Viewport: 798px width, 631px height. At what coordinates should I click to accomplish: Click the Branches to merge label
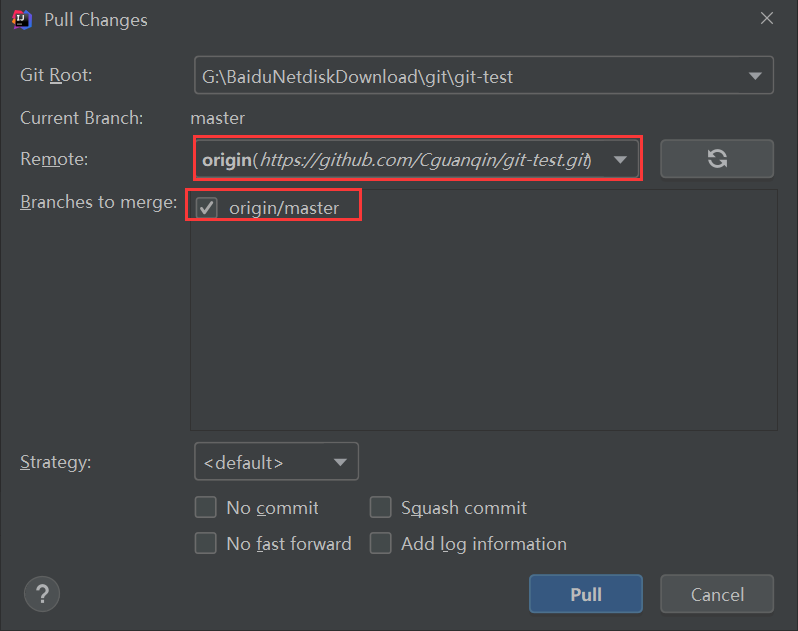coord(98,203)
